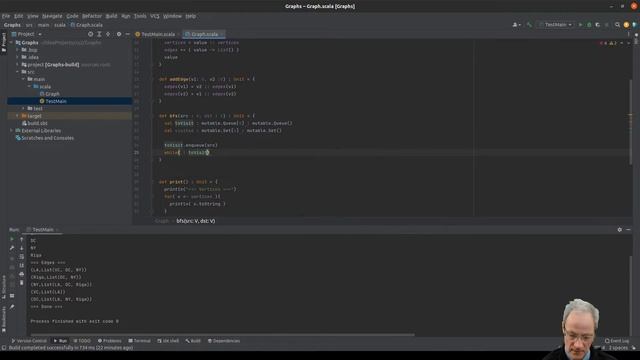Open the File menu
Image resolution: width=640 pixels, height=360 pixels.
tap(6, 16)
